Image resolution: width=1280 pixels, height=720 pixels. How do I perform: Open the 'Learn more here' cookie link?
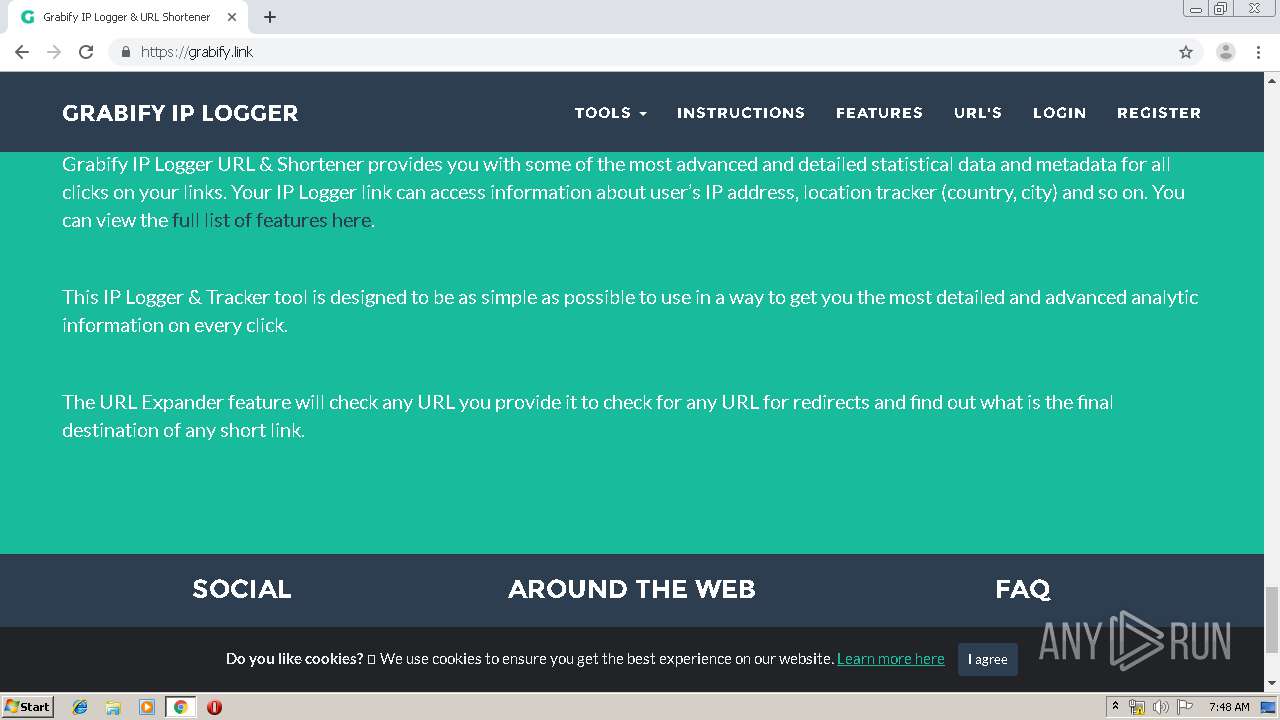(890, 659)
